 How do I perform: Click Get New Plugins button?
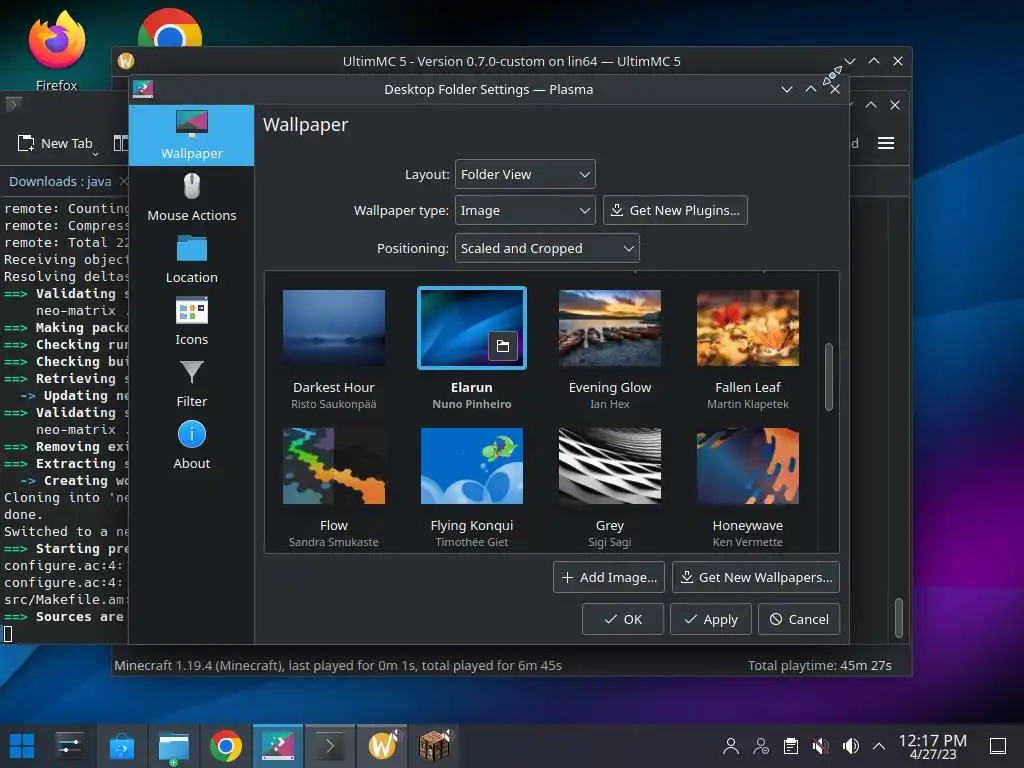tap(675, 210)
